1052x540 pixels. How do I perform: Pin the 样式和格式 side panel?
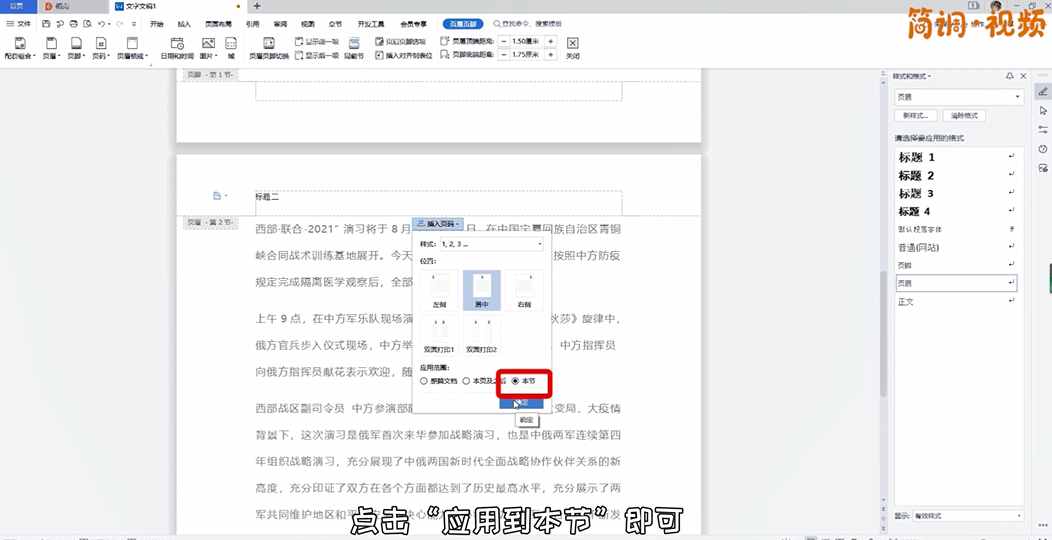1010,76
